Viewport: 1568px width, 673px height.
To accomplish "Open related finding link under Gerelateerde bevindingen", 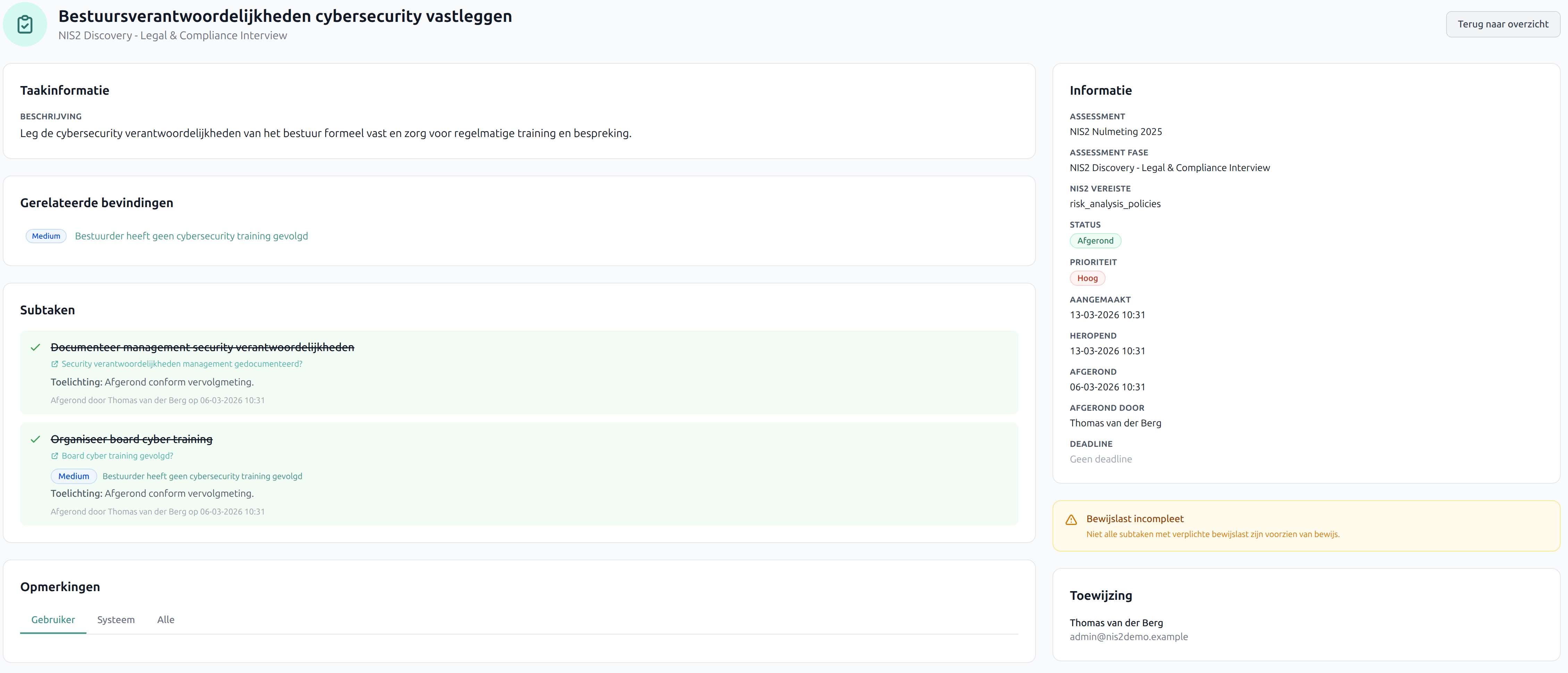I will [x=191, y=236].
